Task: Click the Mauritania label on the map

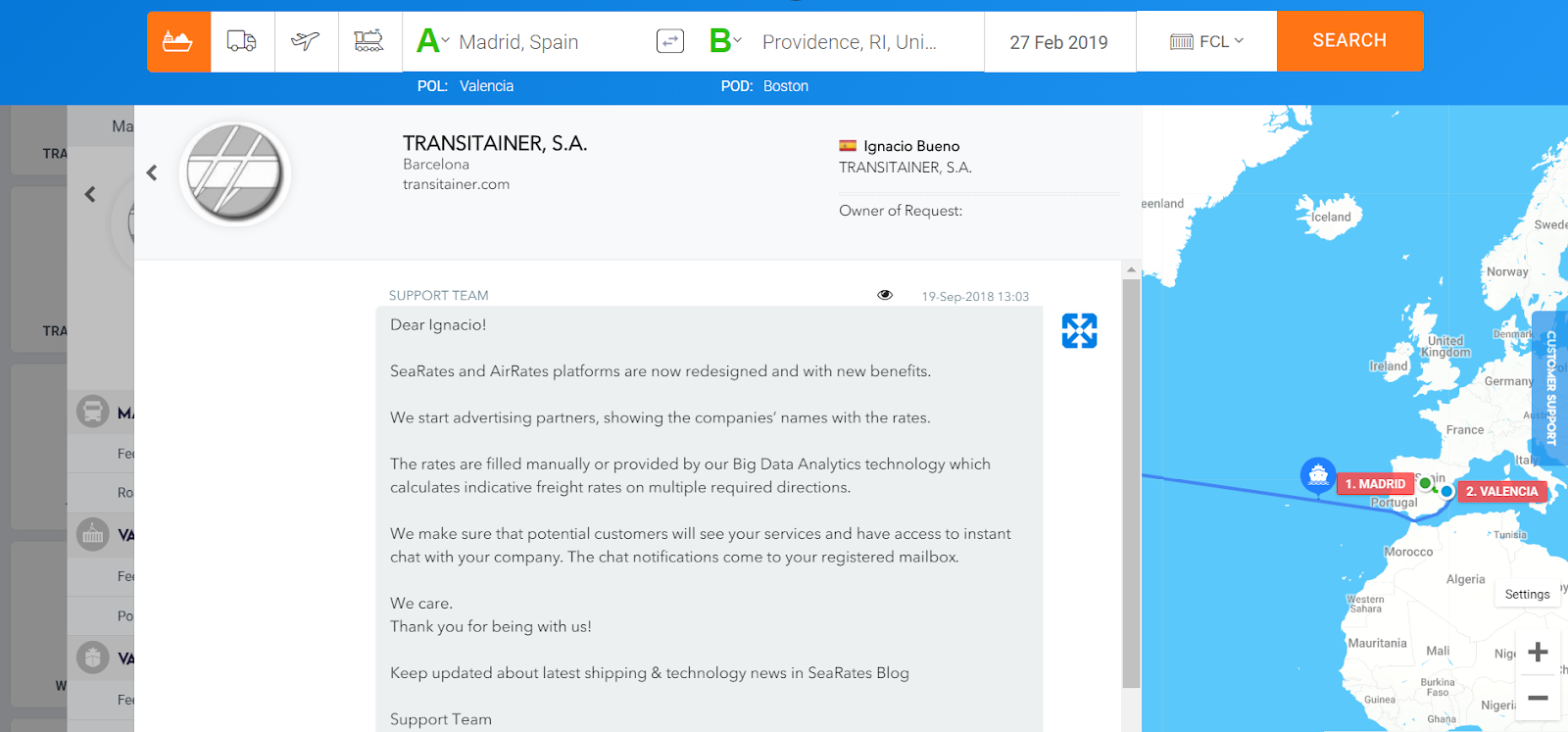Action: [1377, 644]
